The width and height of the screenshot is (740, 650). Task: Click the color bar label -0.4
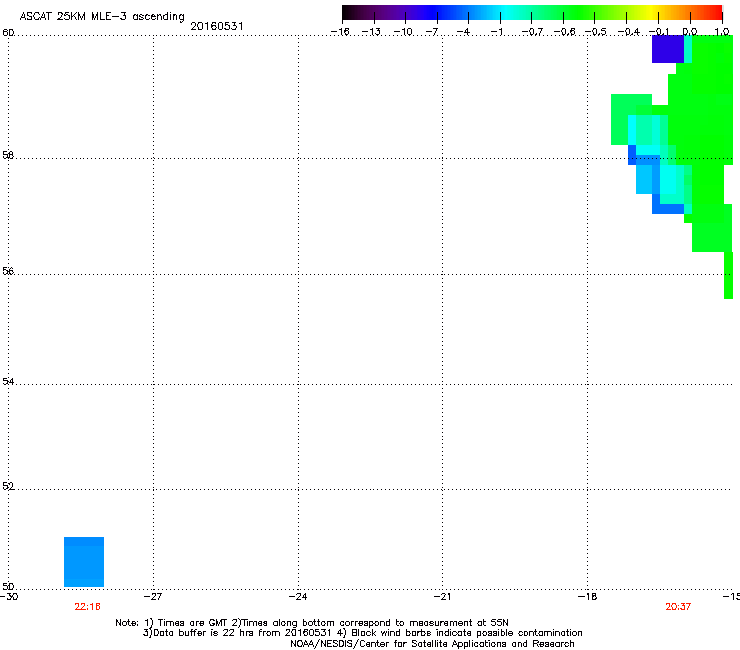click(x=628, y=32)
